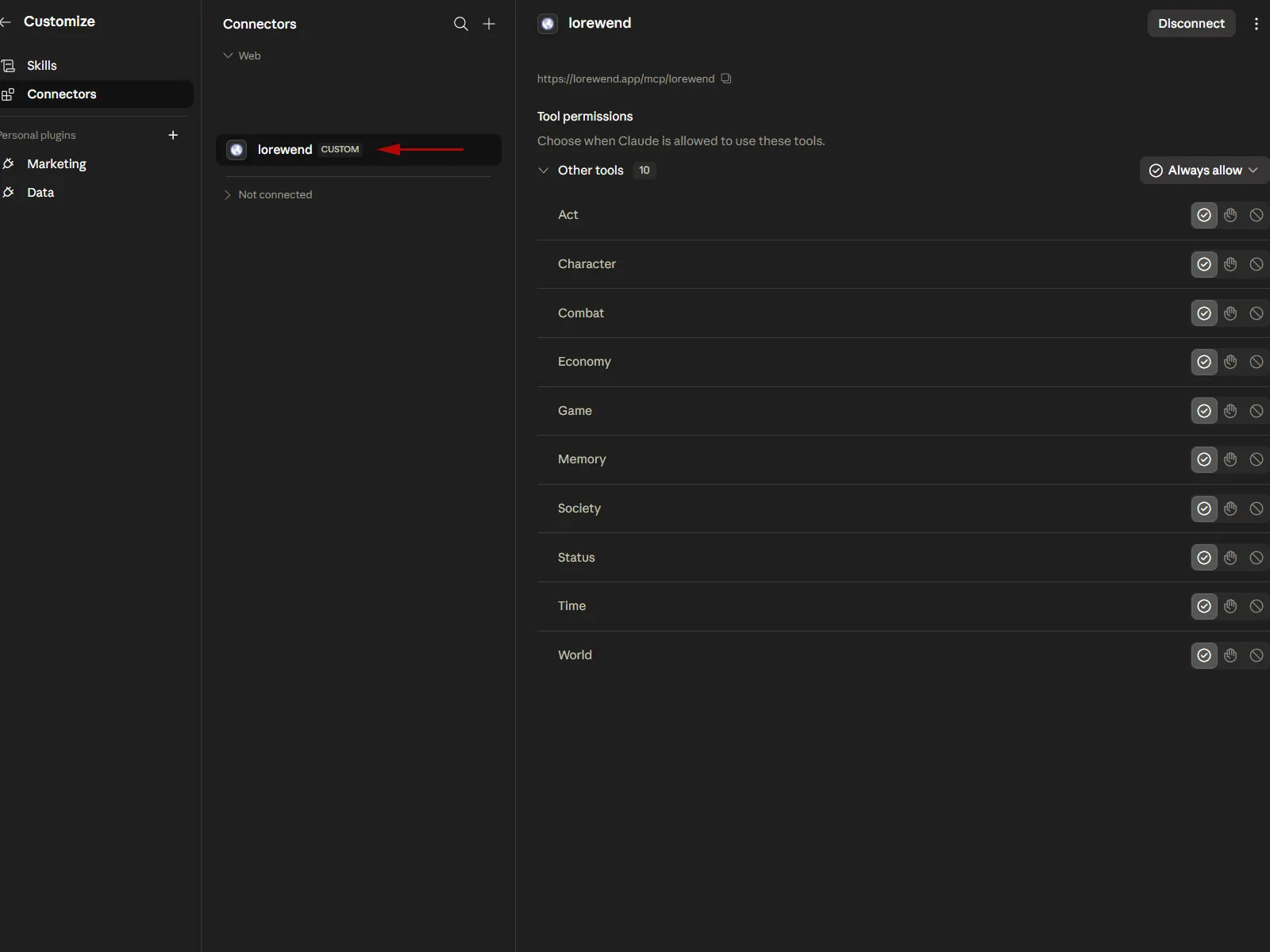Screen dimensions: 1270x952
Task: Add a new connector with plus icon
Action: (489, 24)
